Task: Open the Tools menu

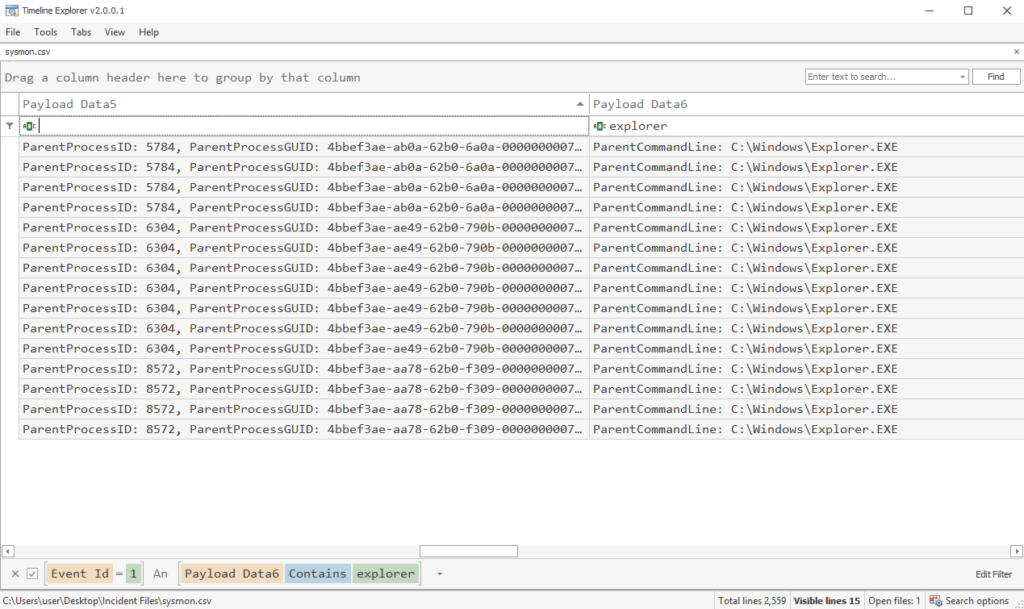Action: click(x=46, y=32)
